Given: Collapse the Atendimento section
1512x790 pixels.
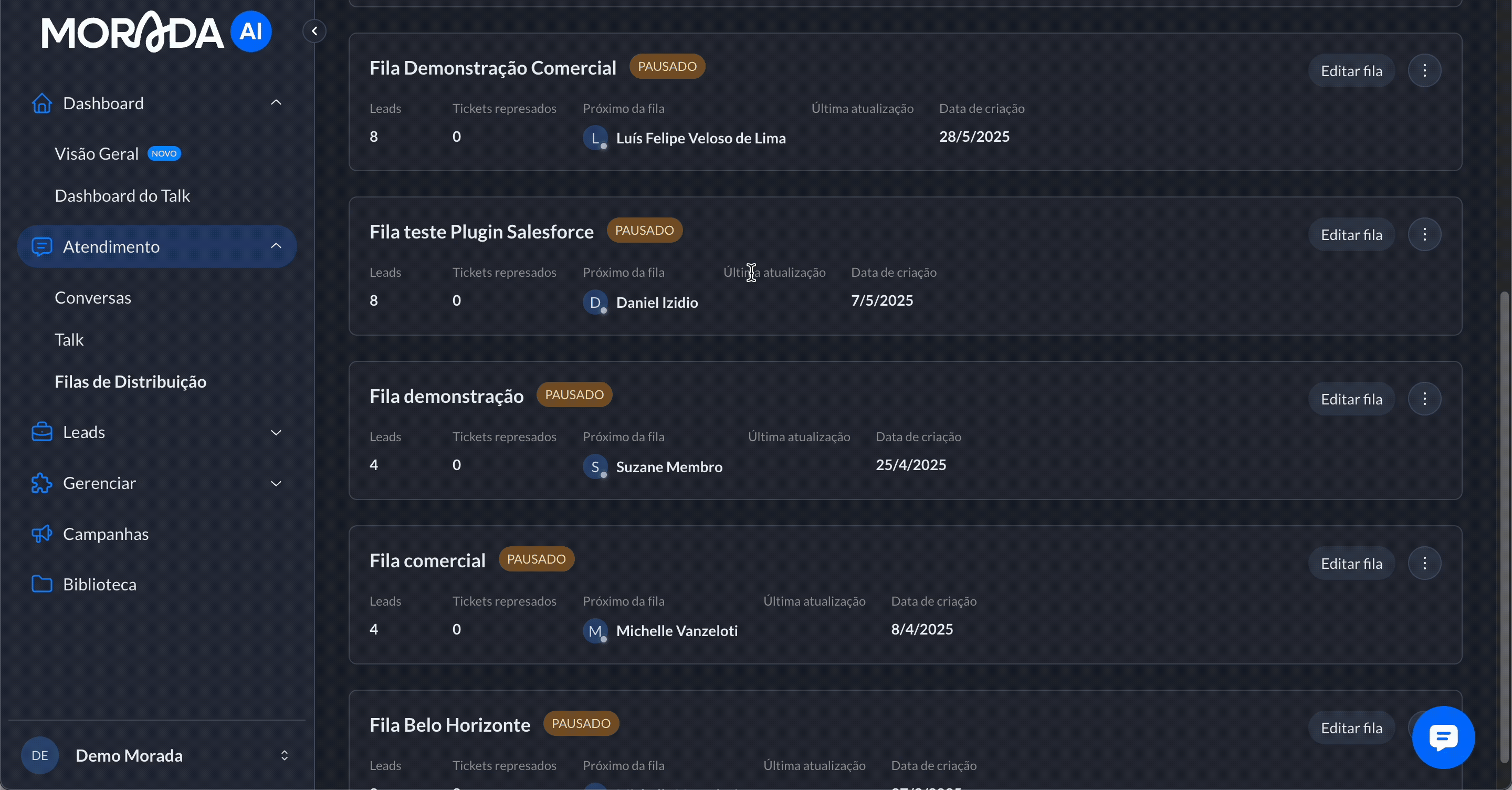Looking at the screenshot, I should point(276,246).
